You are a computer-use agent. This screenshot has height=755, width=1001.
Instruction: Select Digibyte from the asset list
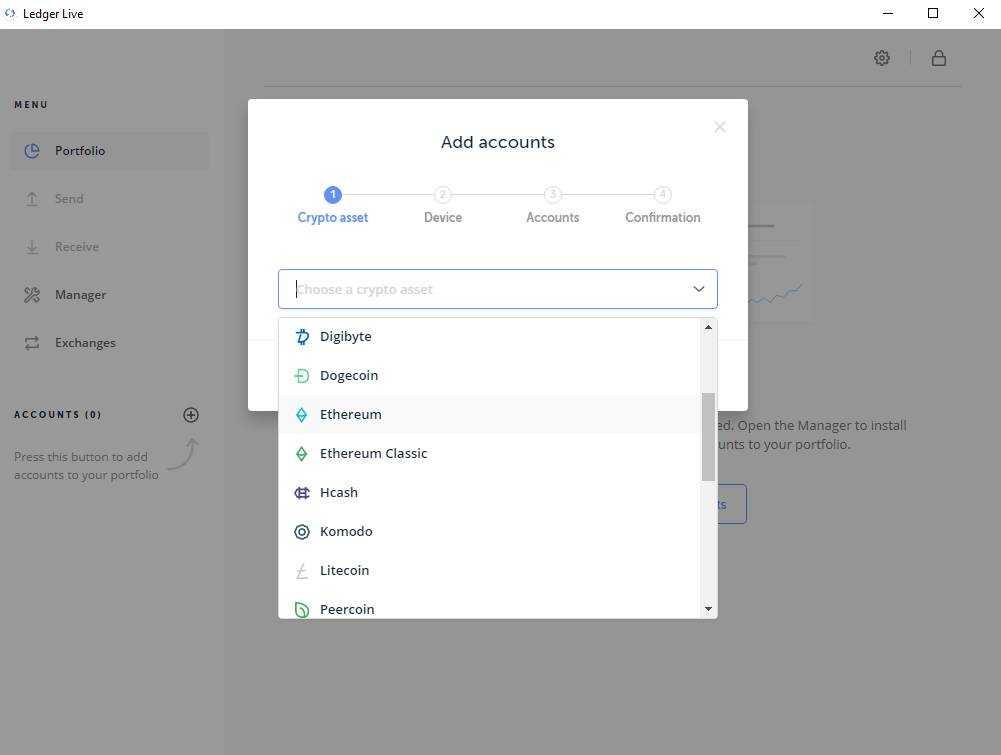(x=490, y=336)
